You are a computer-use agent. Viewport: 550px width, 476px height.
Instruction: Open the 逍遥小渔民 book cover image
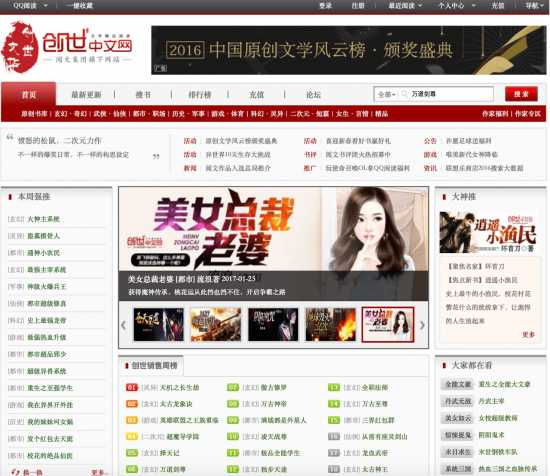point(489,232)
